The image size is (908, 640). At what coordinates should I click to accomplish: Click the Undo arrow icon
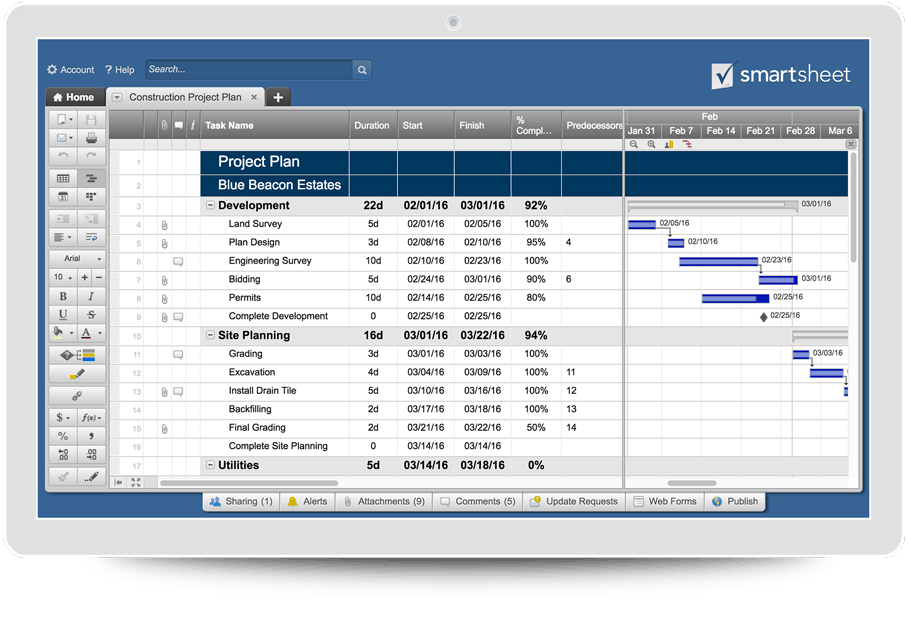click(63, 156)
